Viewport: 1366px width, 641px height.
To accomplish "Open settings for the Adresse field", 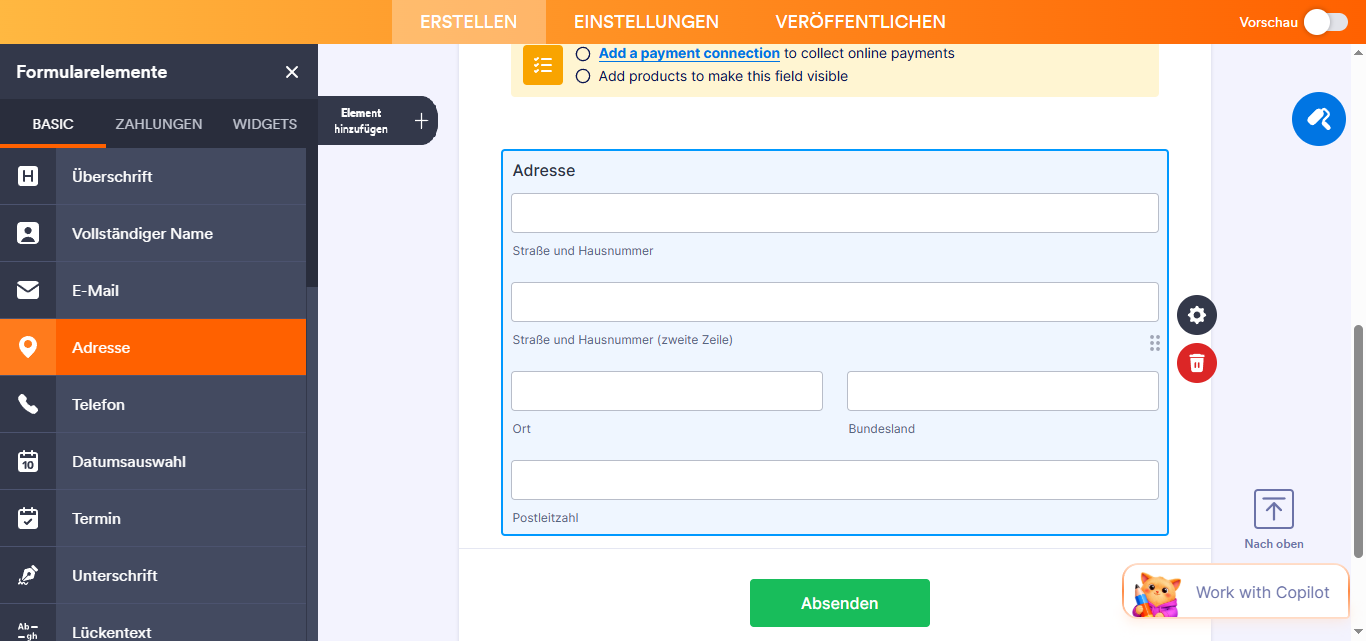I will click(x=1196, y=315).
